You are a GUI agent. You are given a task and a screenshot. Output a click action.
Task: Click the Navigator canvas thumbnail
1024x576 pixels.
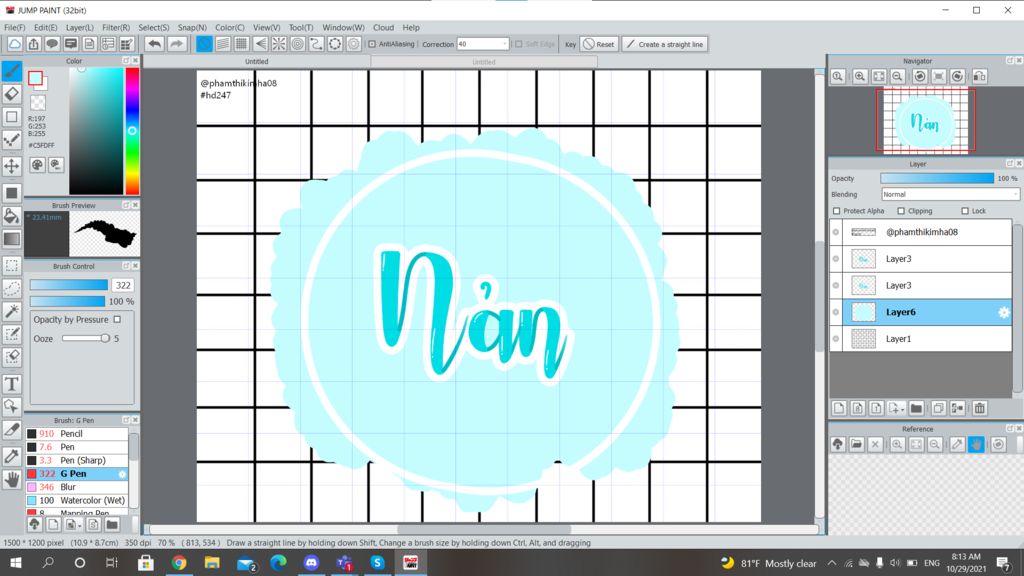tap(926, 121)
